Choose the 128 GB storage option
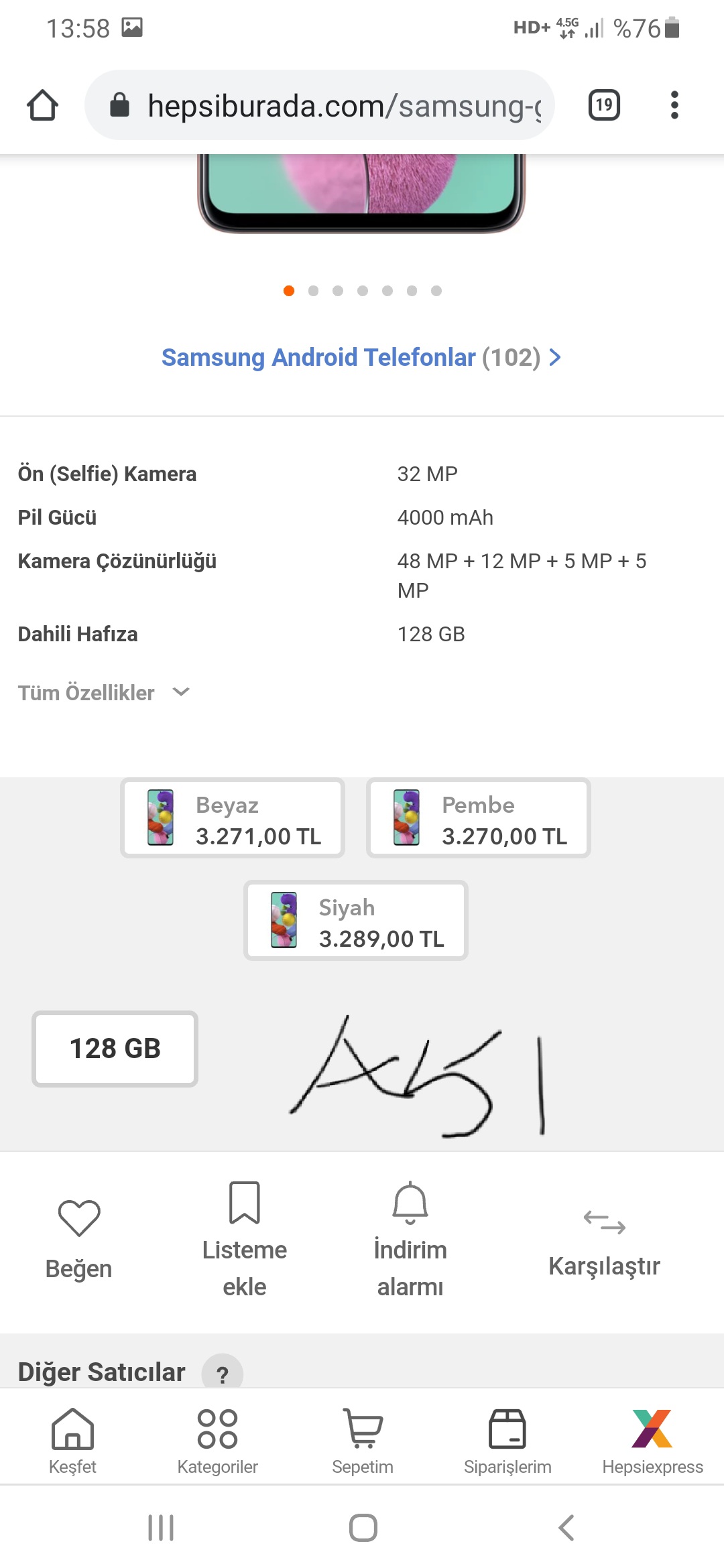724x1568 pixels. (115, 1049)
